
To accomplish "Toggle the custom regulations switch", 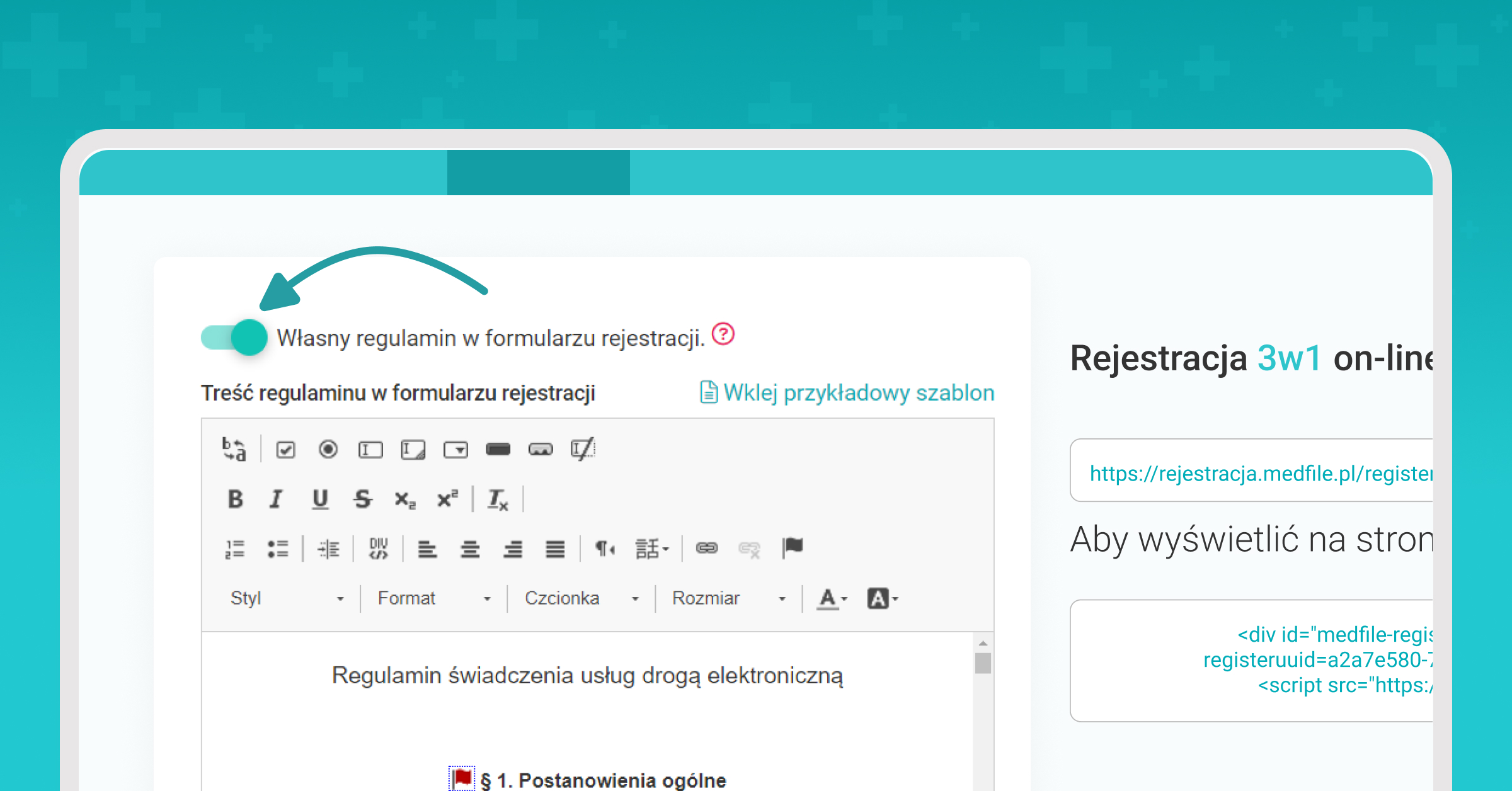I will [x=234, y=338].
